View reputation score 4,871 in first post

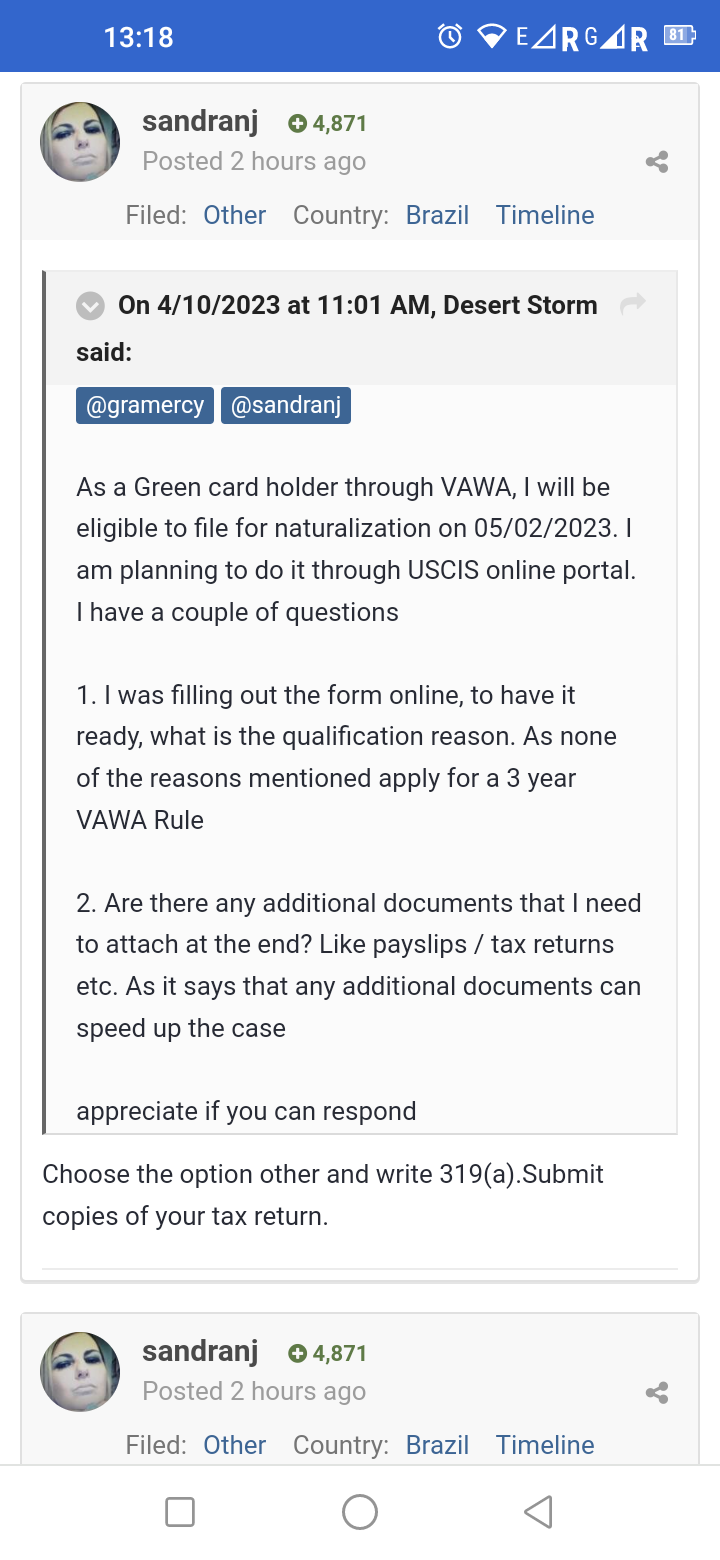point(327,124)
